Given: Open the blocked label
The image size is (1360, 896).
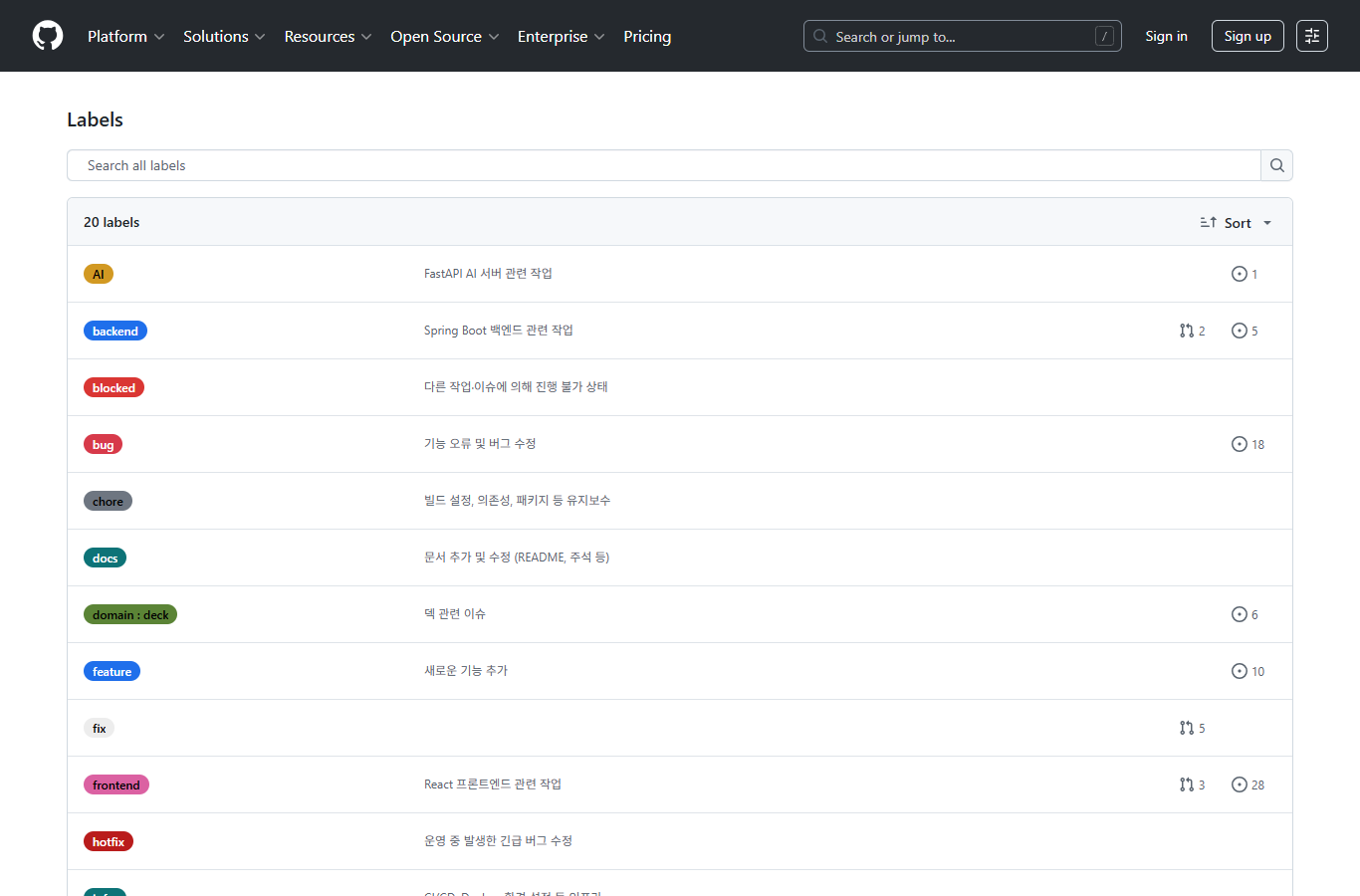Looking at the screenshot, I should (113, 387).
